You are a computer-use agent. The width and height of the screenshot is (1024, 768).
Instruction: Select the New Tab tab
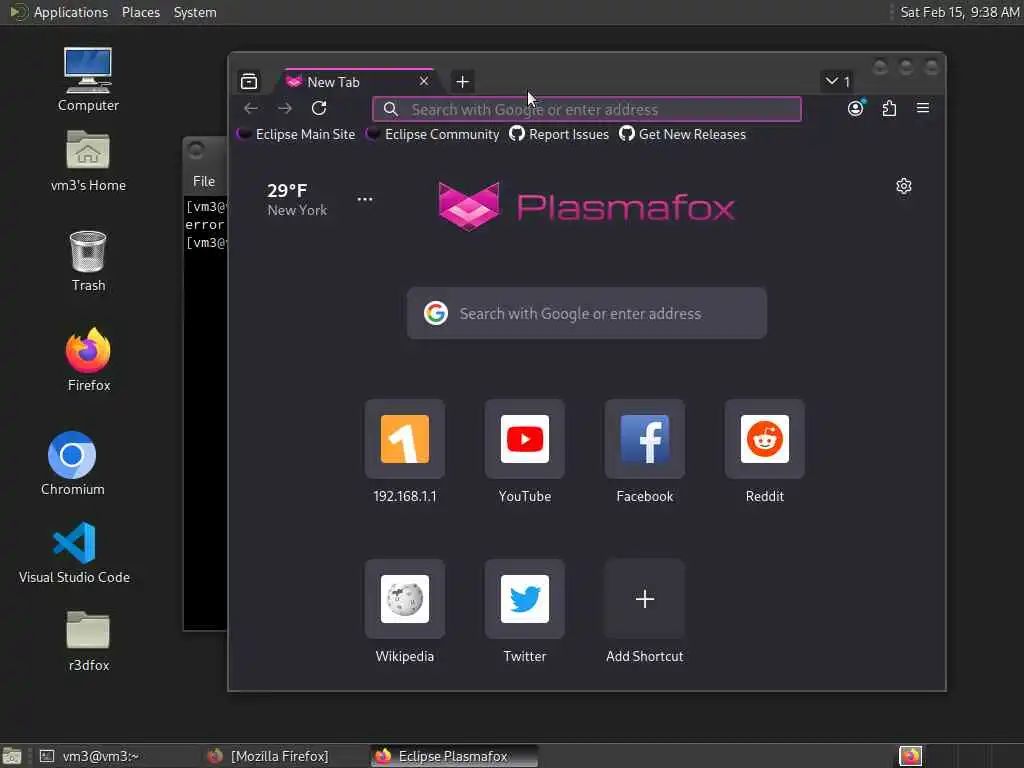[x=358, y=82]
